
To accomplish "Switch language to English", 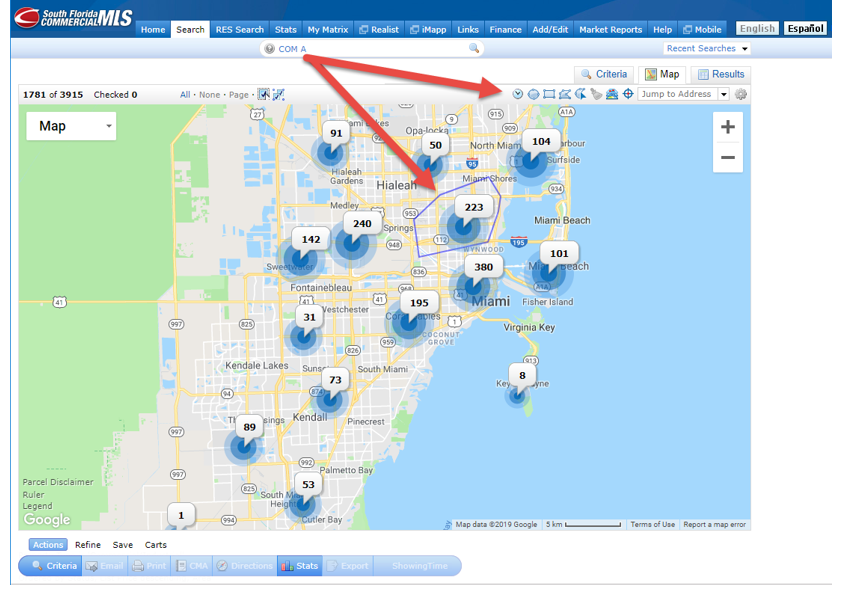I will pyautogui.click(x=757, y=29).
